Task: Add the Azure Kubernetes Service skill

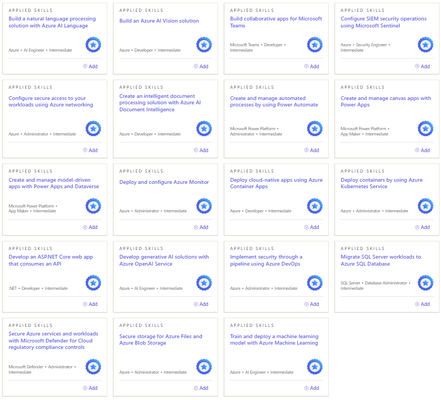Action: click(x=422, y=227)
